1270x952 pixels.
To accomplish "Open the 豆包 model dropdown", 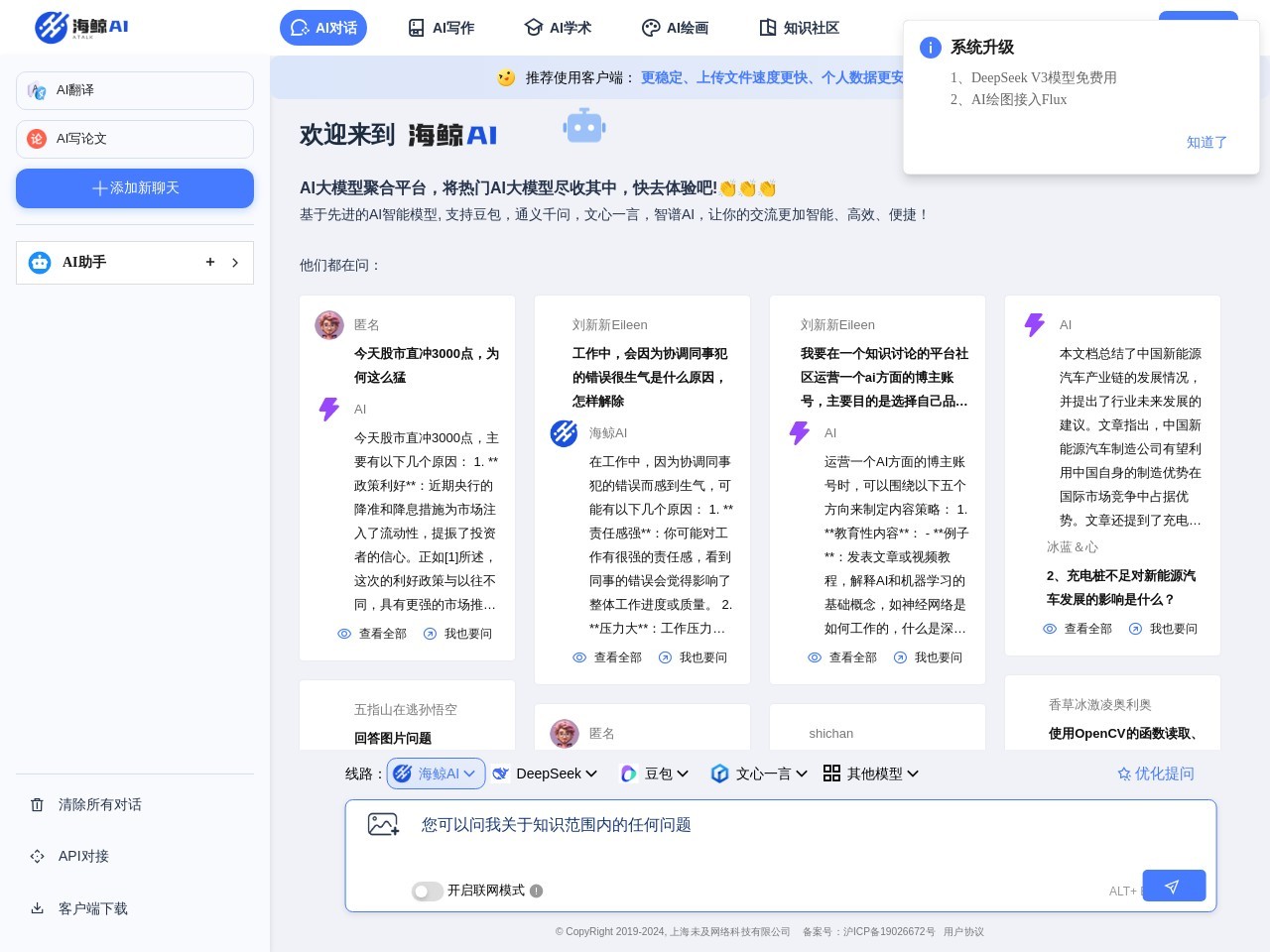I will [655, 773].
